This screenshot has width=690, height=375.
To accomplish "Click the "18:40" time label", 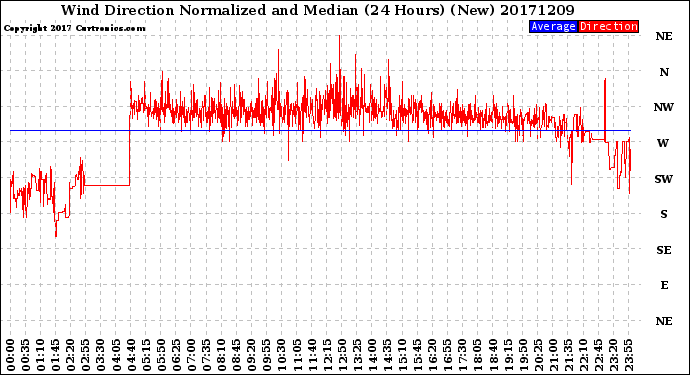I will point(493,355).
